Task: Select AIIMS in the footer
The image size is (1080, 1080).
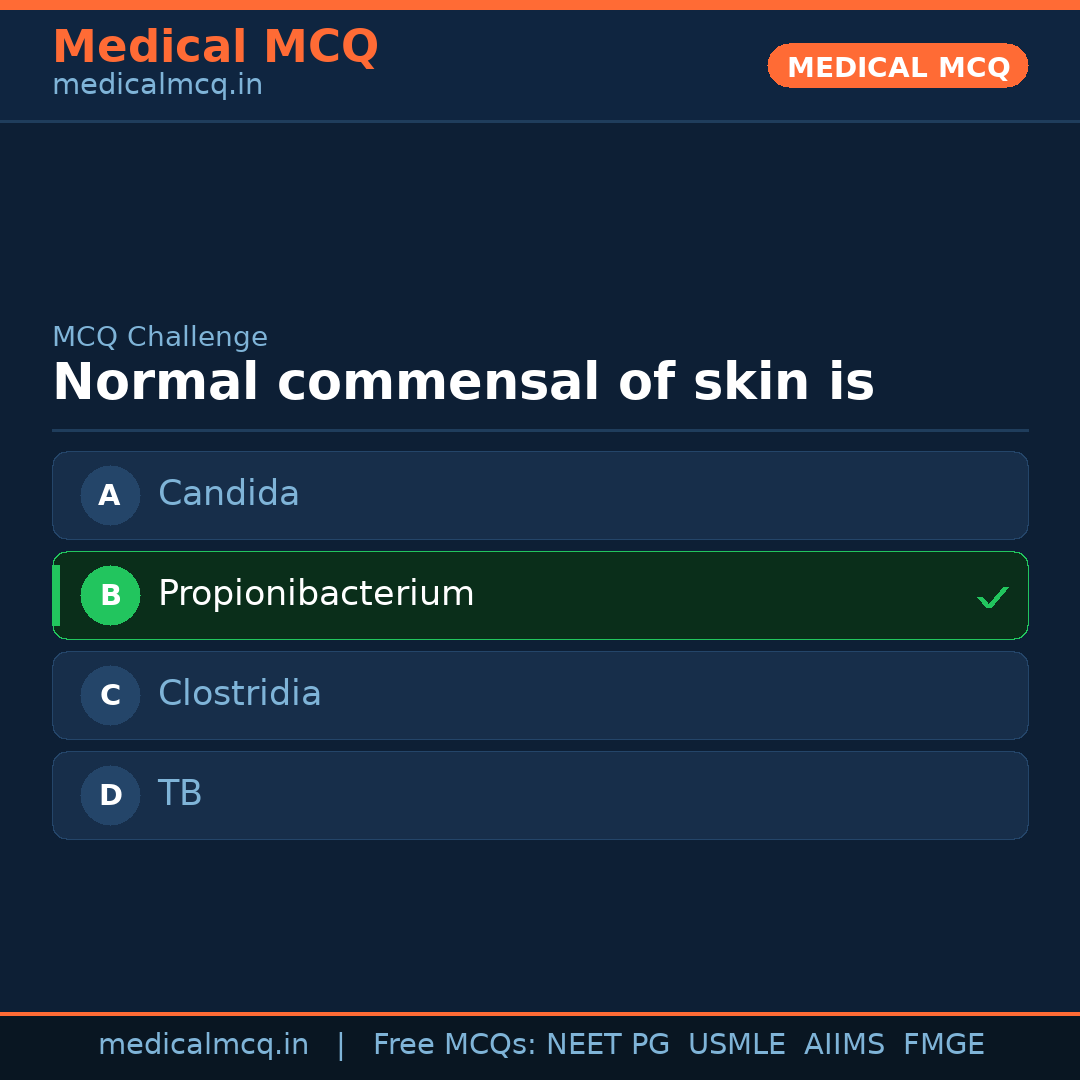Action: (844, 1045)
